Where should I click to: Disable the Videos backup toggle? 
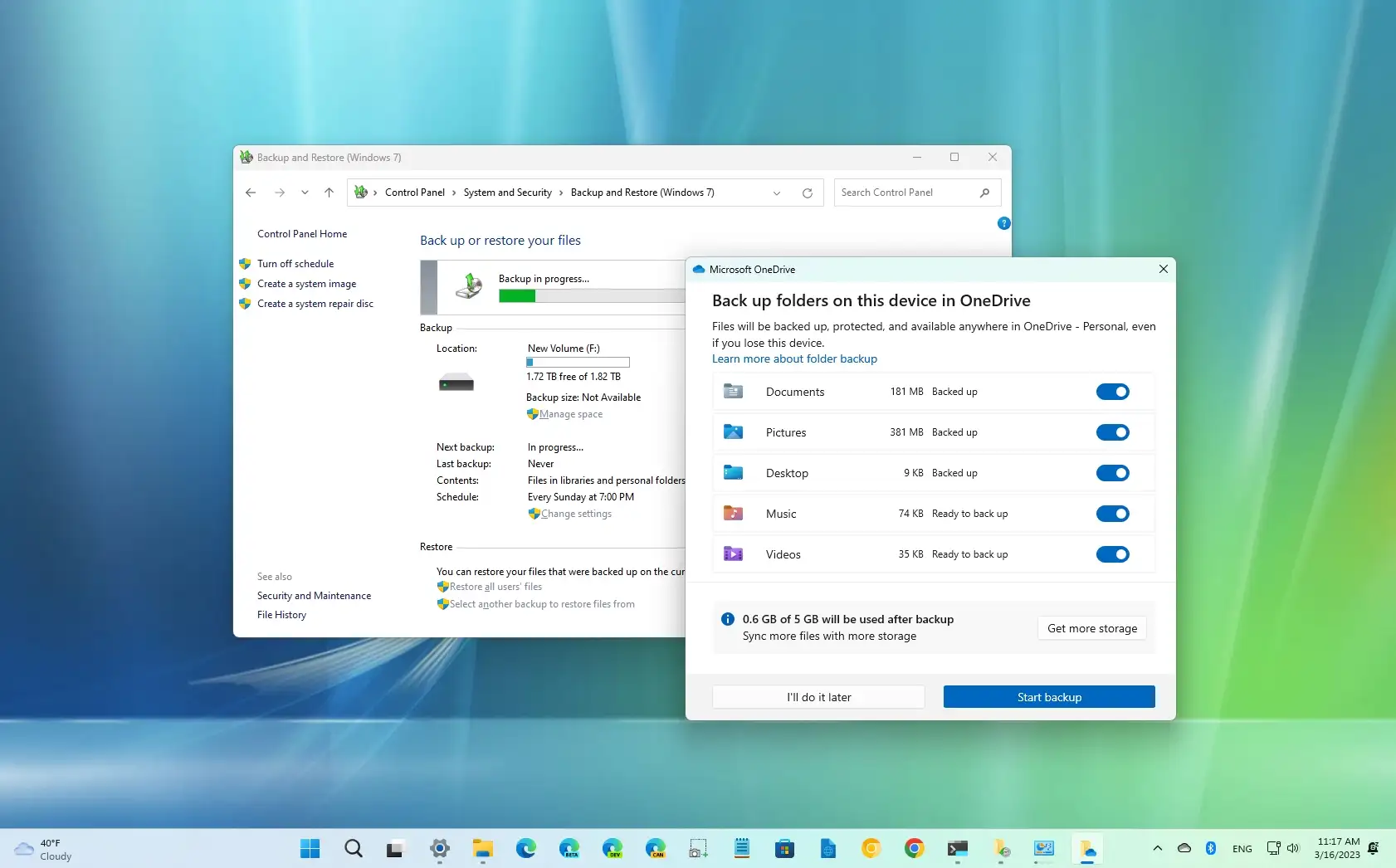coord(1113,554)
